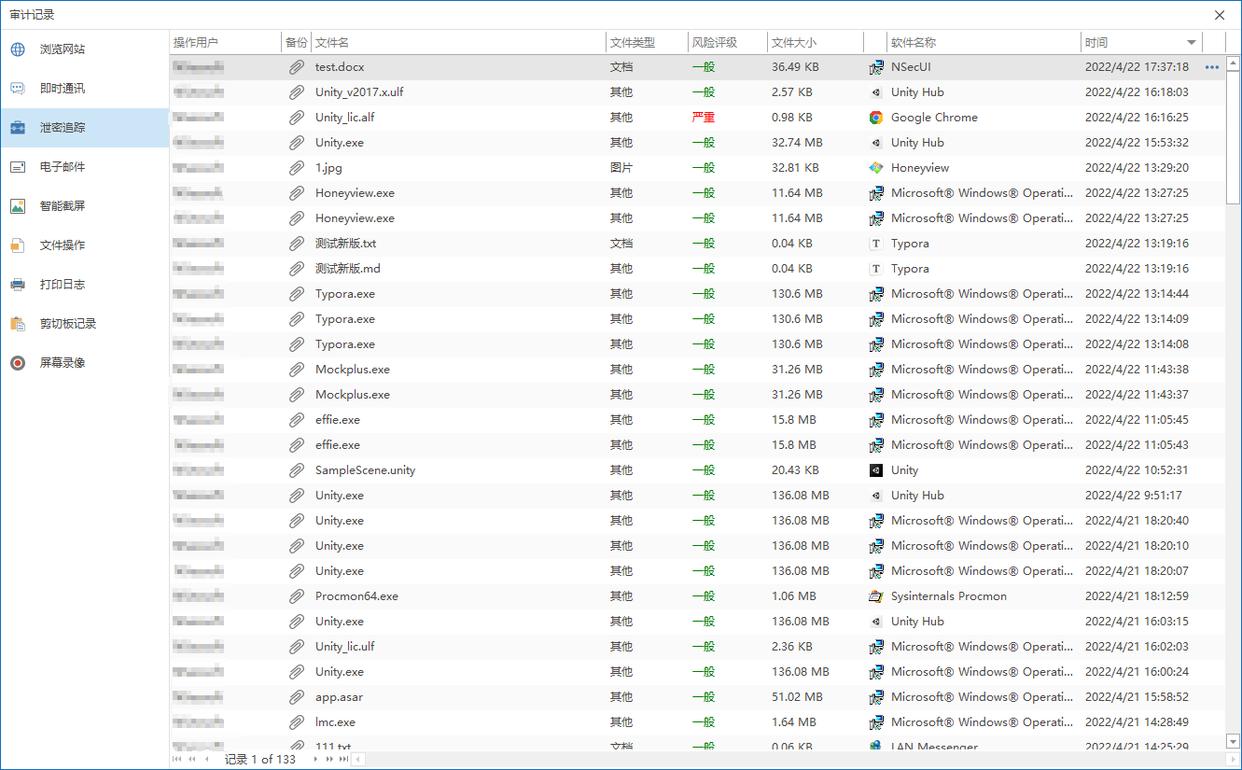1242x770 pixels.
Task: Sort by the 风险评级 column header
Action: point(714,43)
